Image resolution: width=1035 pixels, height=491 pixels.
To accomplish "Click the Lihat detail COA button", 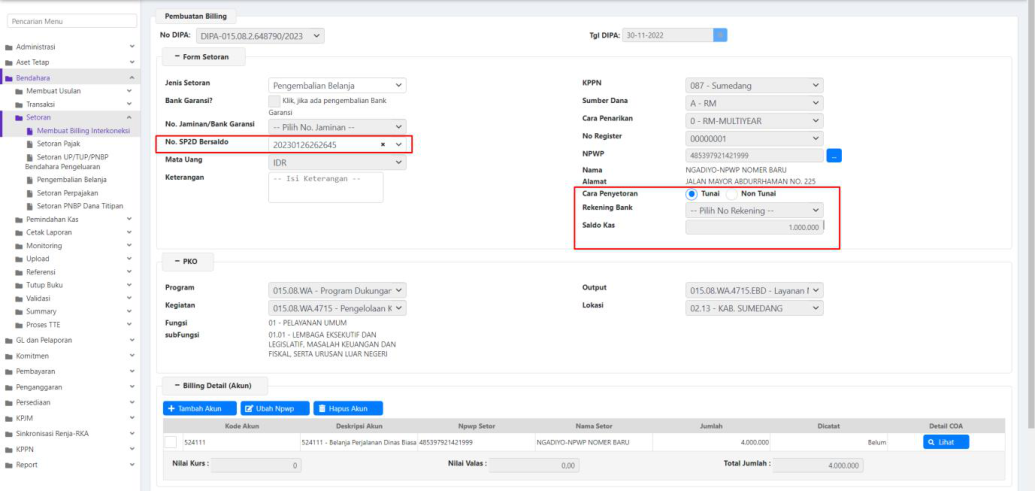I will pyautogui.click(x=945, y=441).
